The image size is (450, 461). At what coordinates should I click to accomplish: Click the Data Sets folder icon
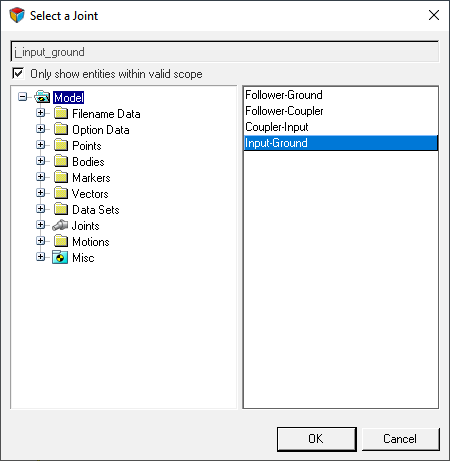[x=61, y=210]
